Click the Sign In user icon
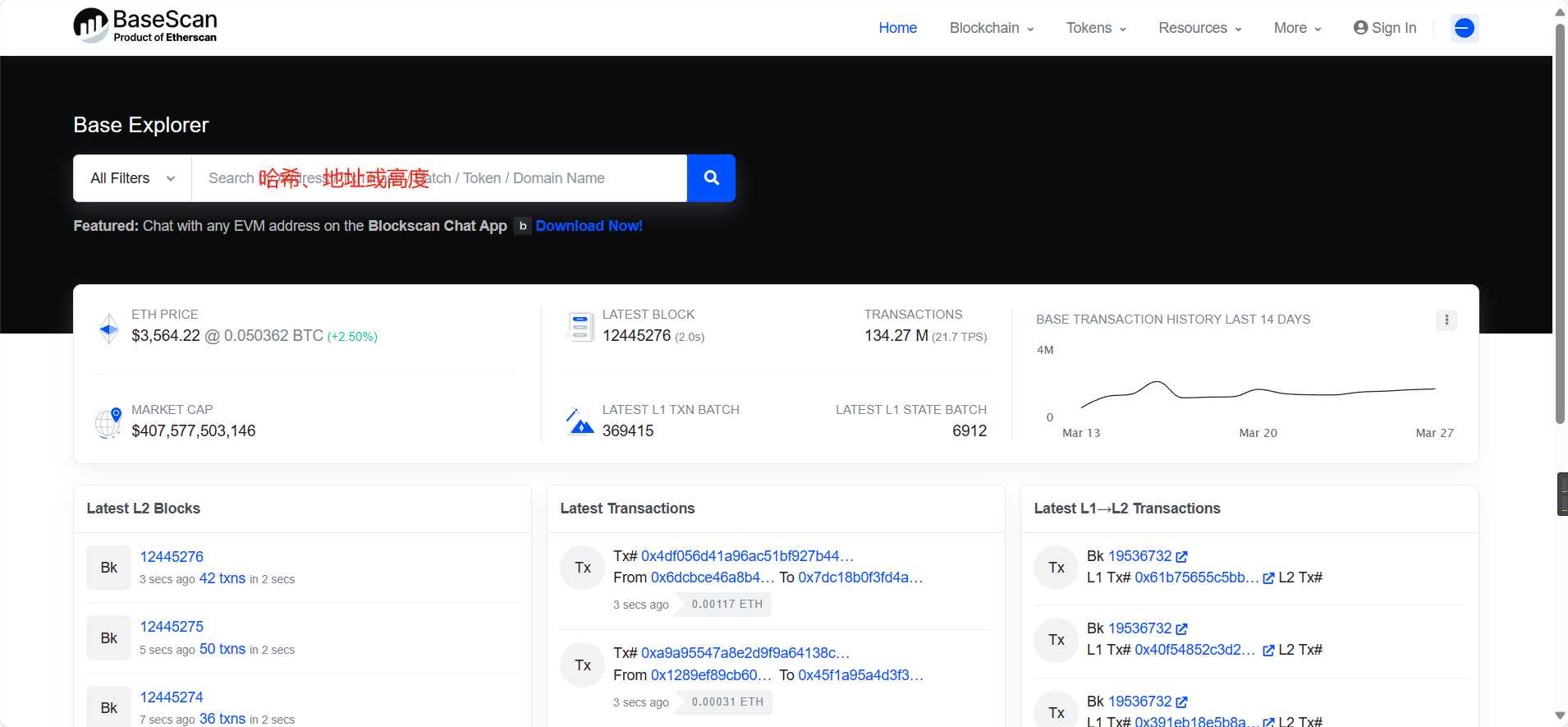Screen dimensions: 1568x727 pyautogui.click(x=1360, y=28)
